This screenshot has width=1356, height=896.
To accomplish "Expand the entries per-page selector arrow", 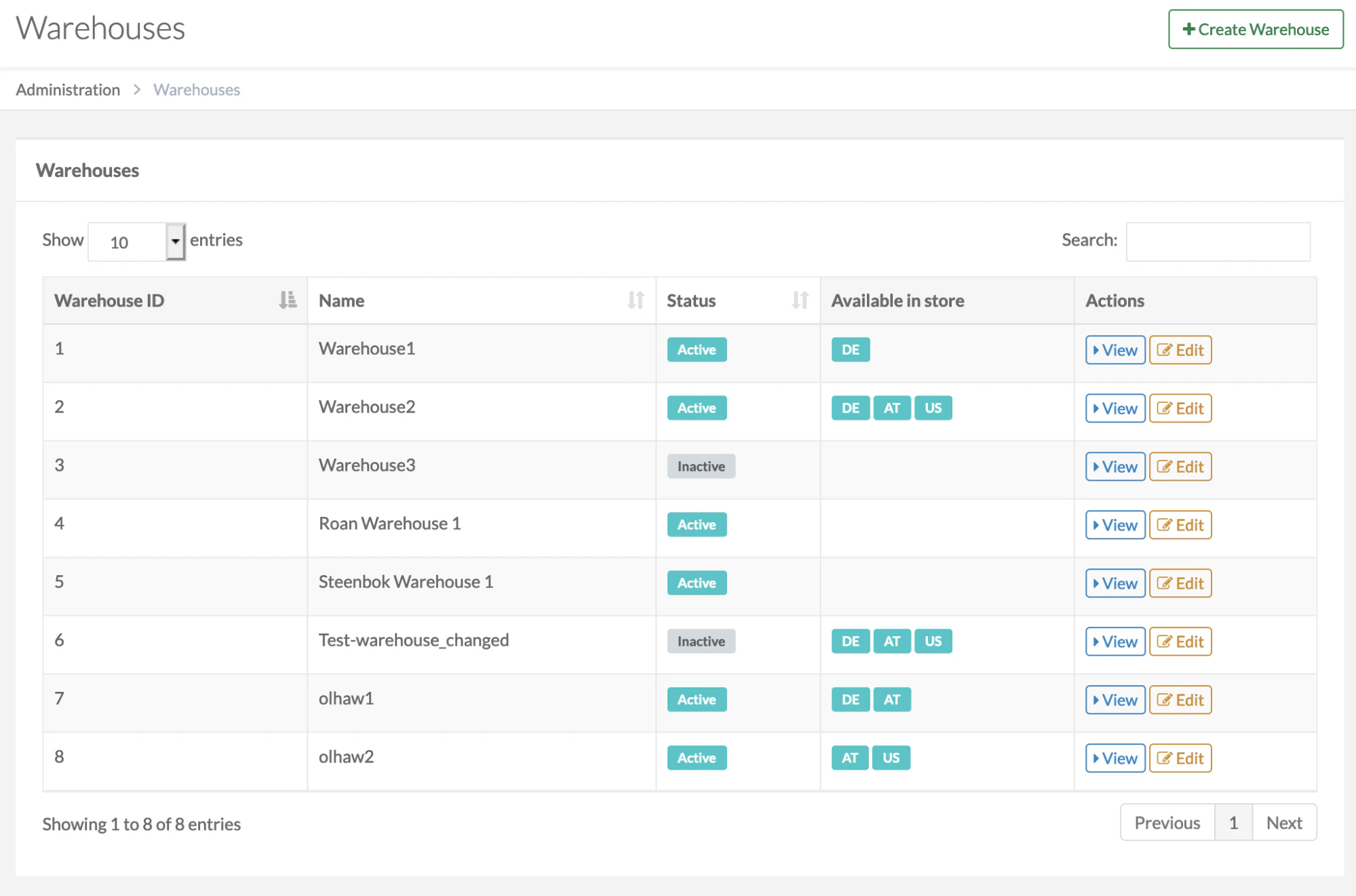I will (x=175, y=241).
